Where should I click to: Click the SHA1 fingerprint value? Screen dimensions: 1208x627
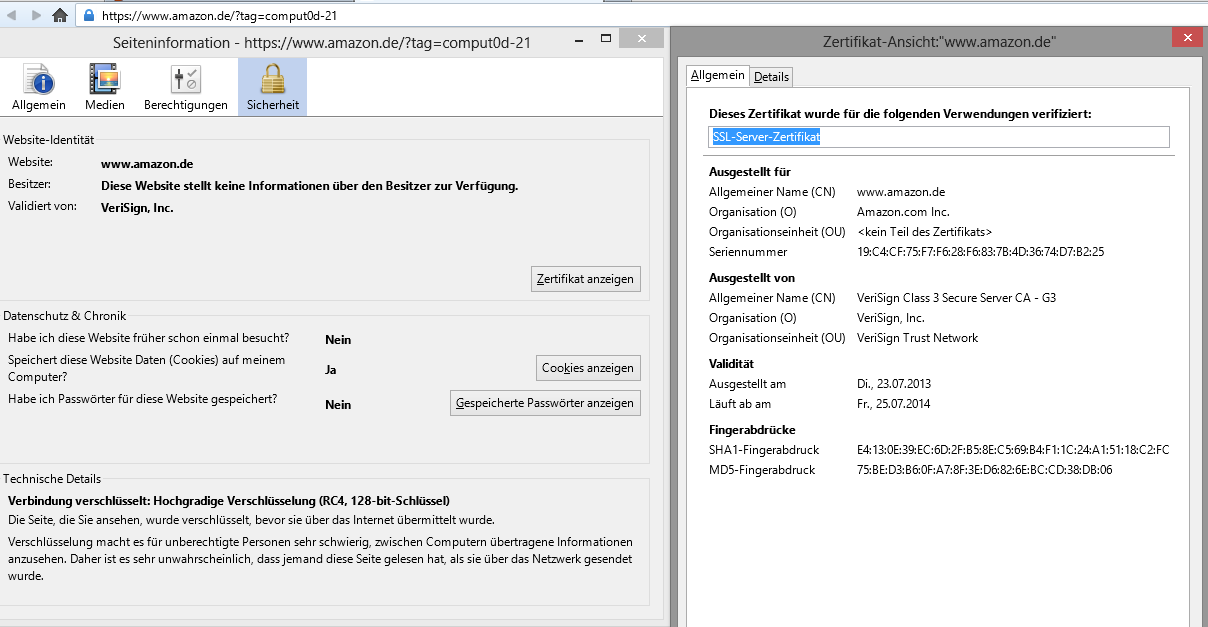click(x=1013, y=450)
